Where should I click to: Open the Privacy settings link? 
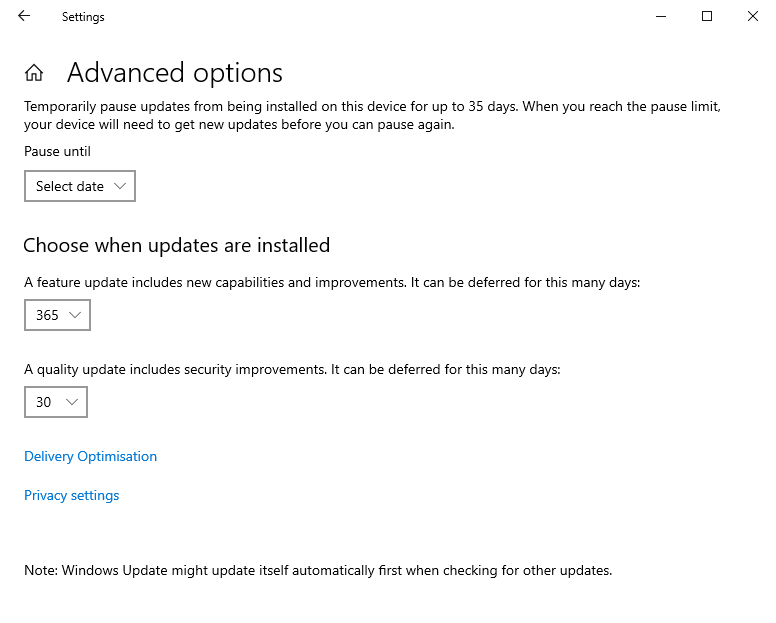click(71, 495)
